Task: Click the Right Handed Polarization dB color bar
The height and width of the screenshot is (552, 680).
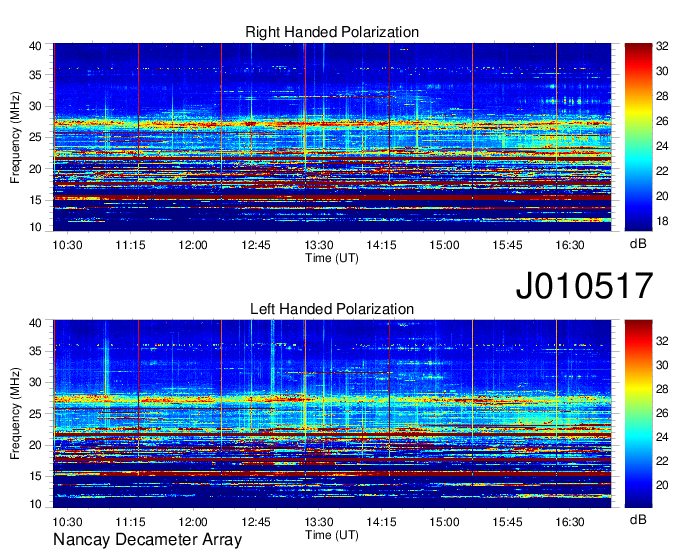Action: [638, 137]
